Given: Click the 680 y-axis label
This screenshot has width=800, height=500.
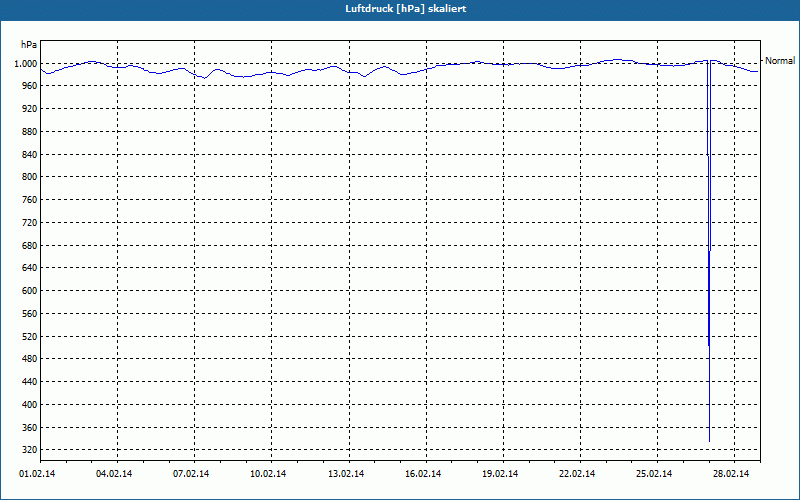Looking at the screenshot, I should [x=30, y=245].
